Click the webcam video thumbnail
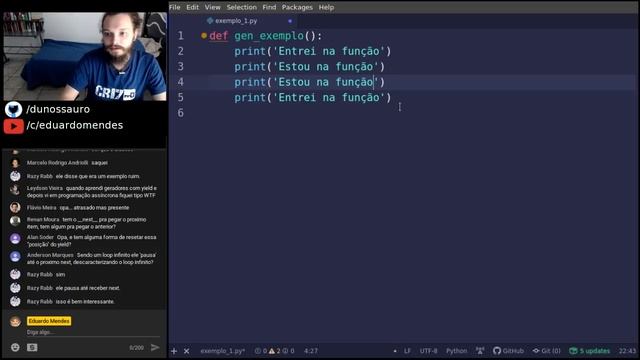The width and height of the screenshot is (640, 360). [x=85, y=56]
